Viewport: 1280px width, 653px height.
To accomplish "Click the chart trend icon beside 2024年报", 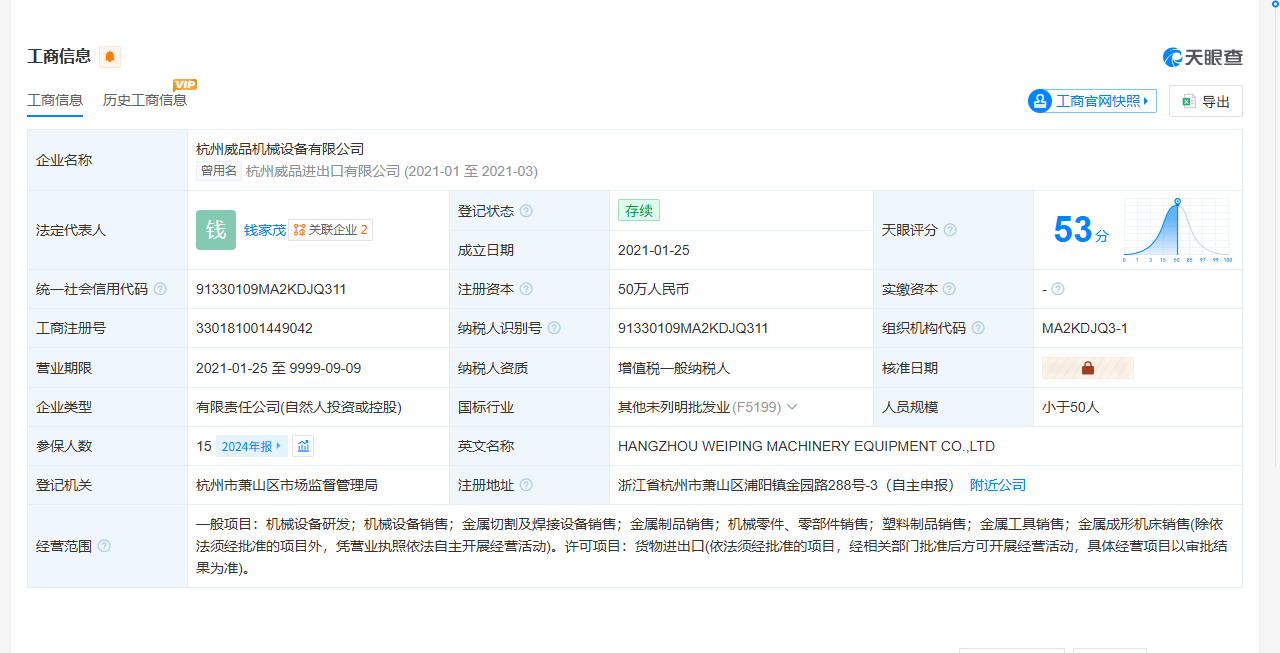I will coord(303,446).
